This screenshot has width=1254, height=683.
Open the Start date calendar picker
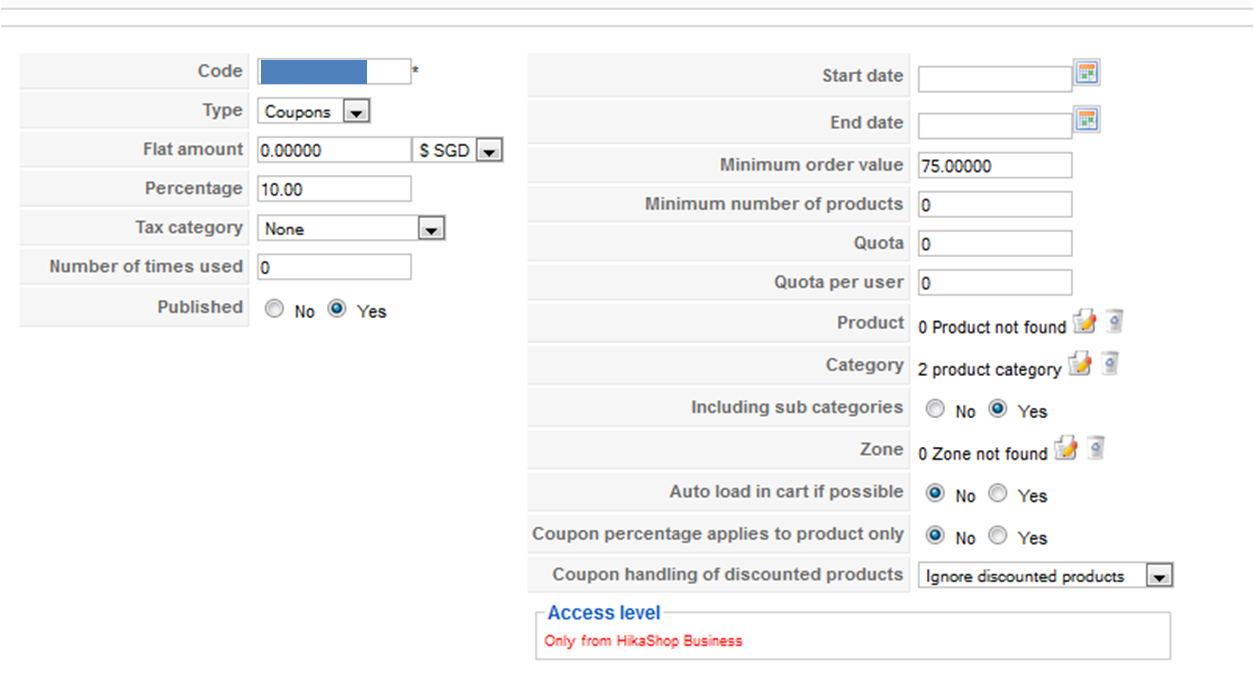1087,73
